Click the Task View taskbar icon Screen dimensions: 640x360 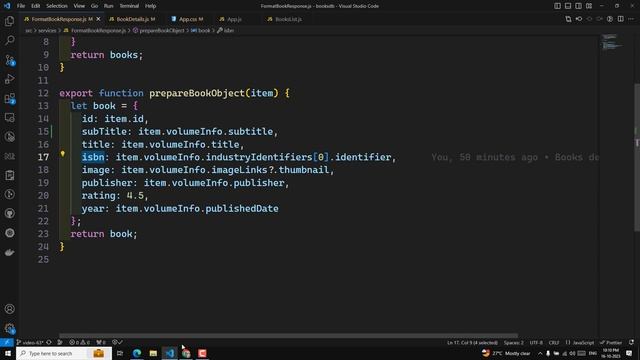click(x=120, y=353)
